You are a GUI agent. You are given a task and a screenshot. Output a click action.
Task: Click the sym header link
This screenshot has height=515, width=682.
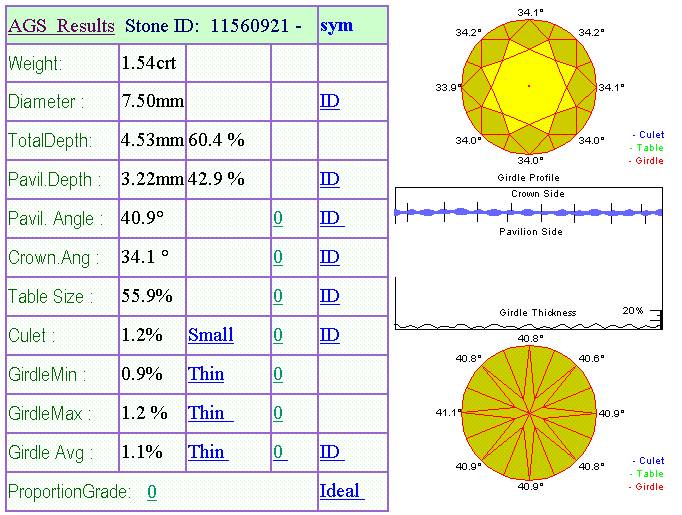(x=337, y=26)
